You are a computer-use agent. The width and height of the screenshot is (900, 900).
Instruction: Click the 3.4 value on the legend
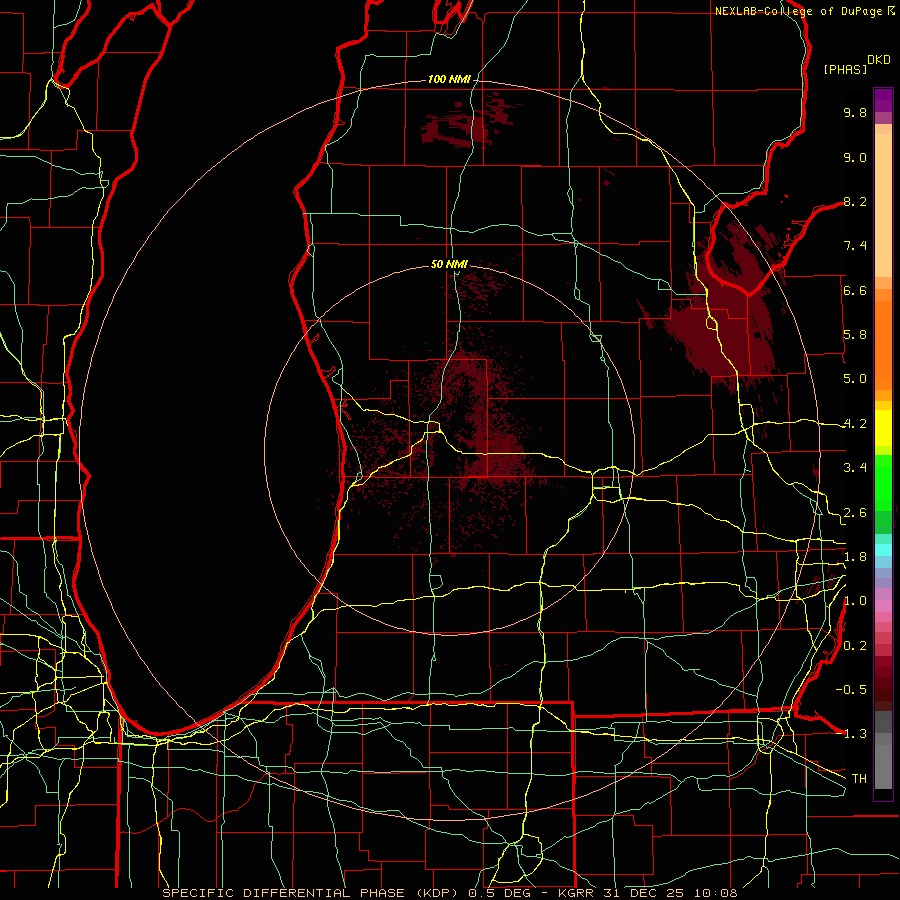pyautogui.click(x=855, y=468)
